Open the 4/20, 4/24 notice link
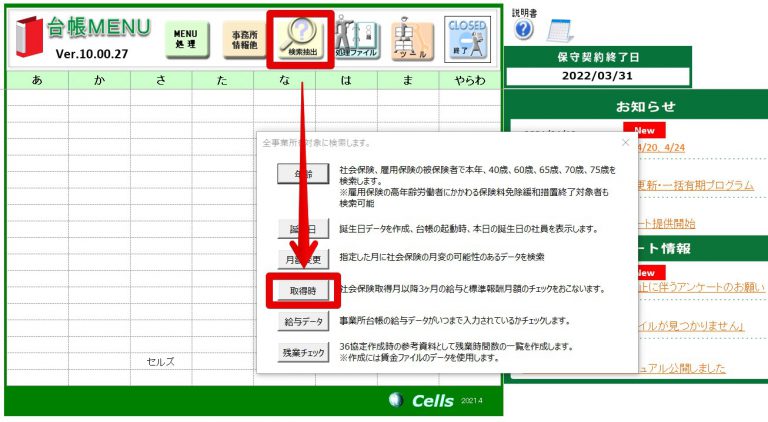The height and width of the screenshot is (422, 768). pos(661,147)
